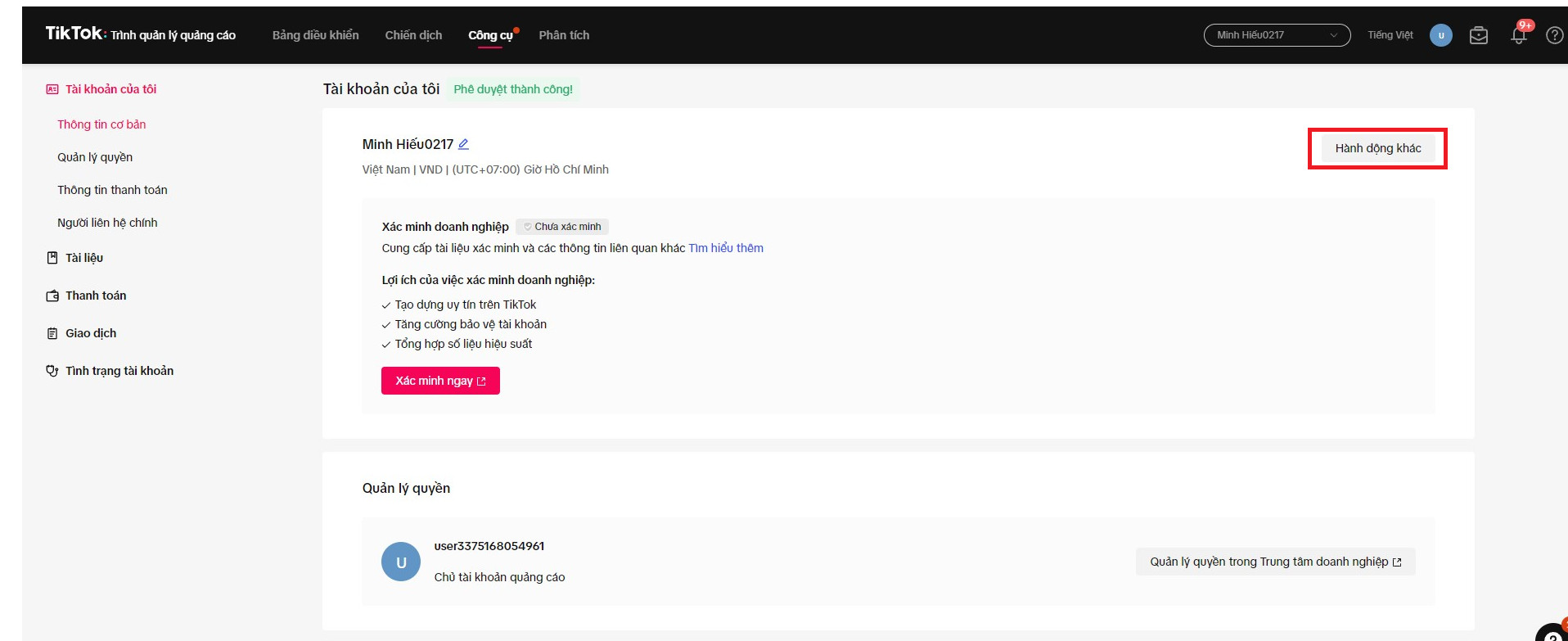
Task: Click the Quản lý quyền section heading
Action: 406,488
